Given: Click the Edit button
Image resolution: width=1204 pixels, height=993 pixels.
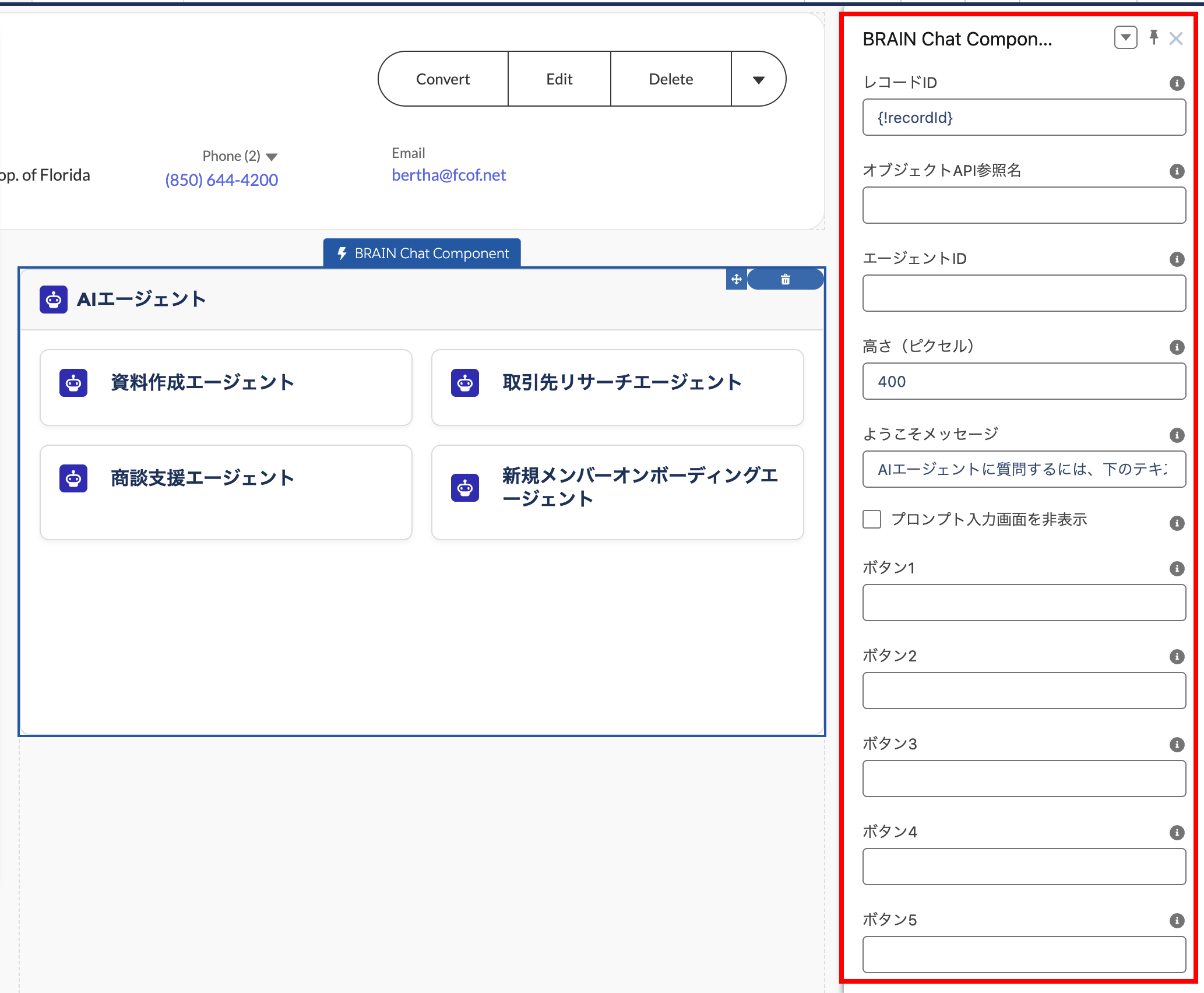Looking at the screenshot, I should [x=559, y=79].
